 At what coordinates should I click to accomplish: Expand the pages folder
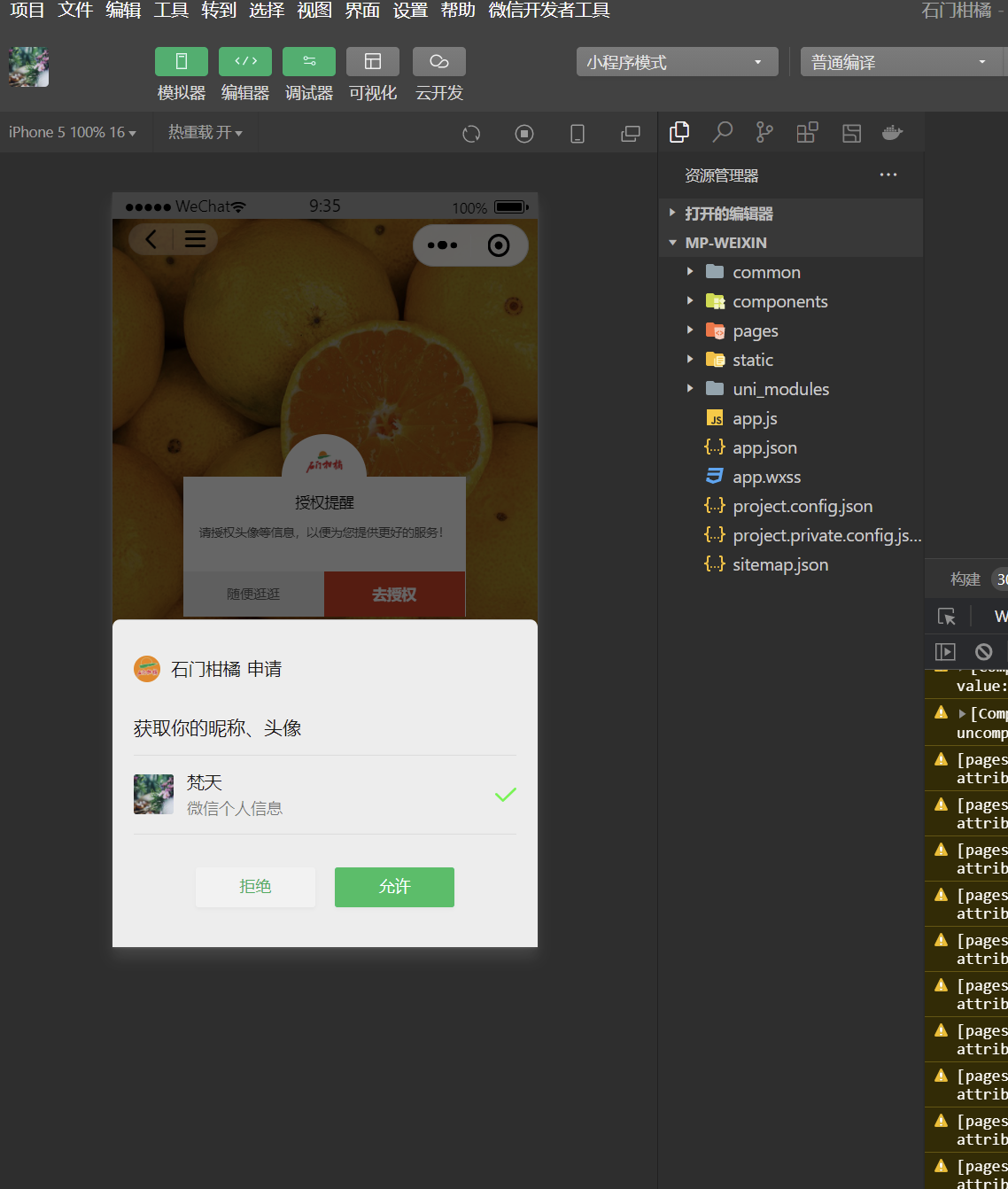755,331
